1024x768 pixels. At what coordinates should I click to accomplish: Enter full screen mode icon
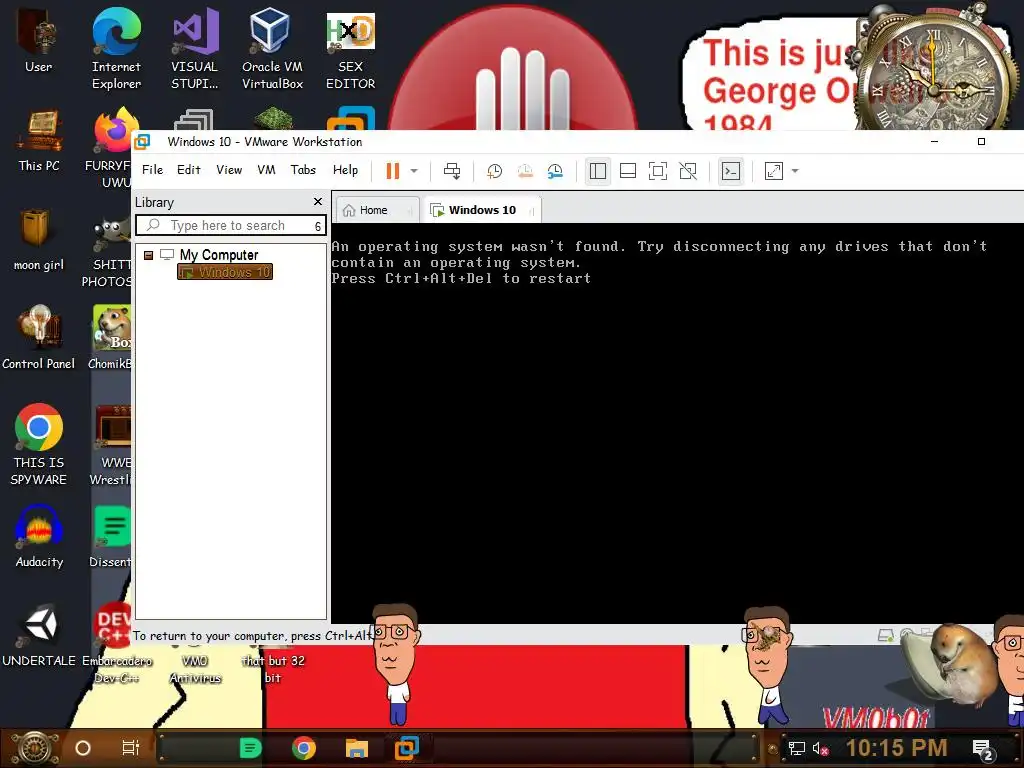[658, 171]
